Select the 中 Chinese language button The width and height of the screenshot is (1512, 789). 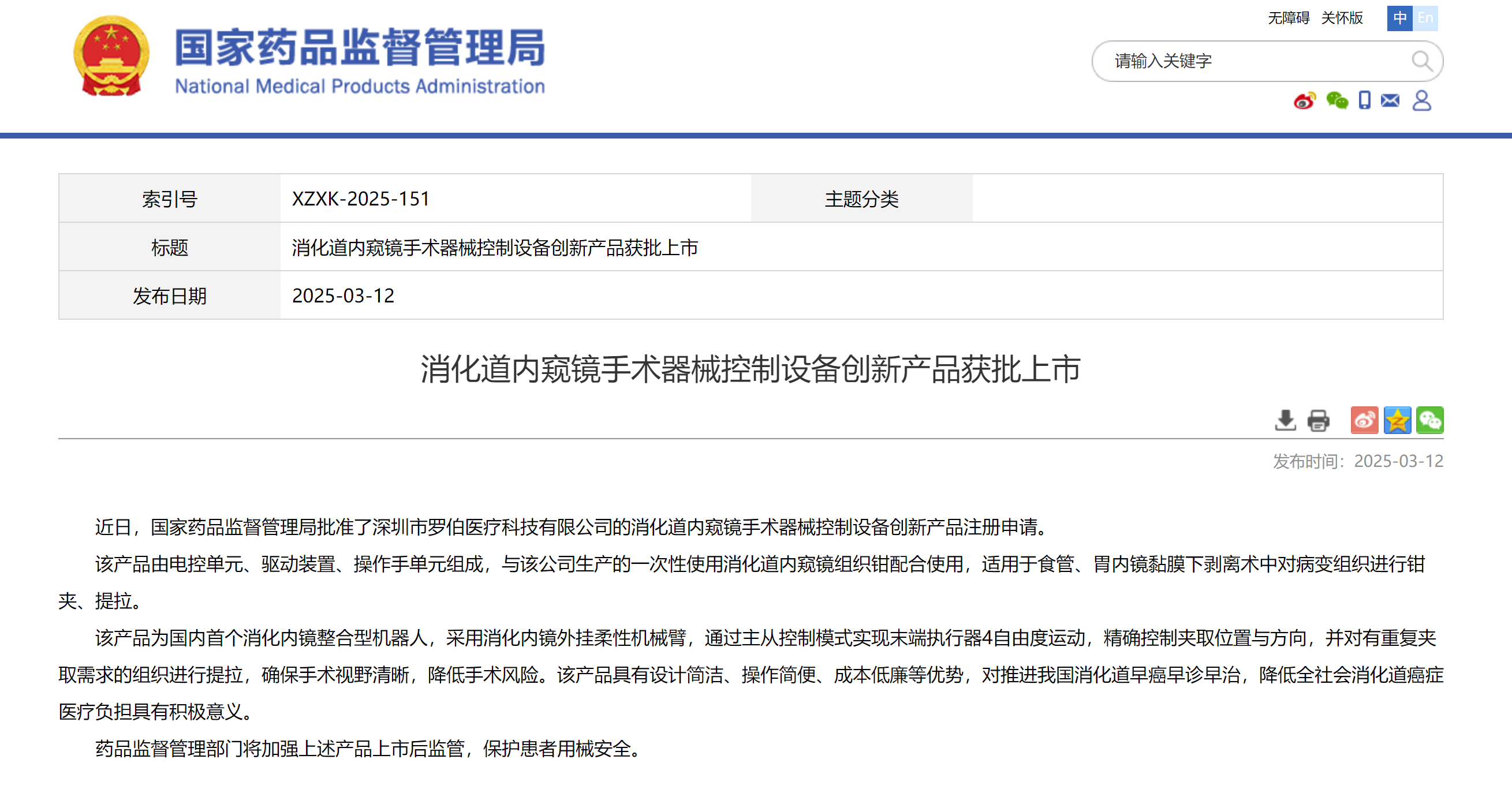click(1399, 18)
